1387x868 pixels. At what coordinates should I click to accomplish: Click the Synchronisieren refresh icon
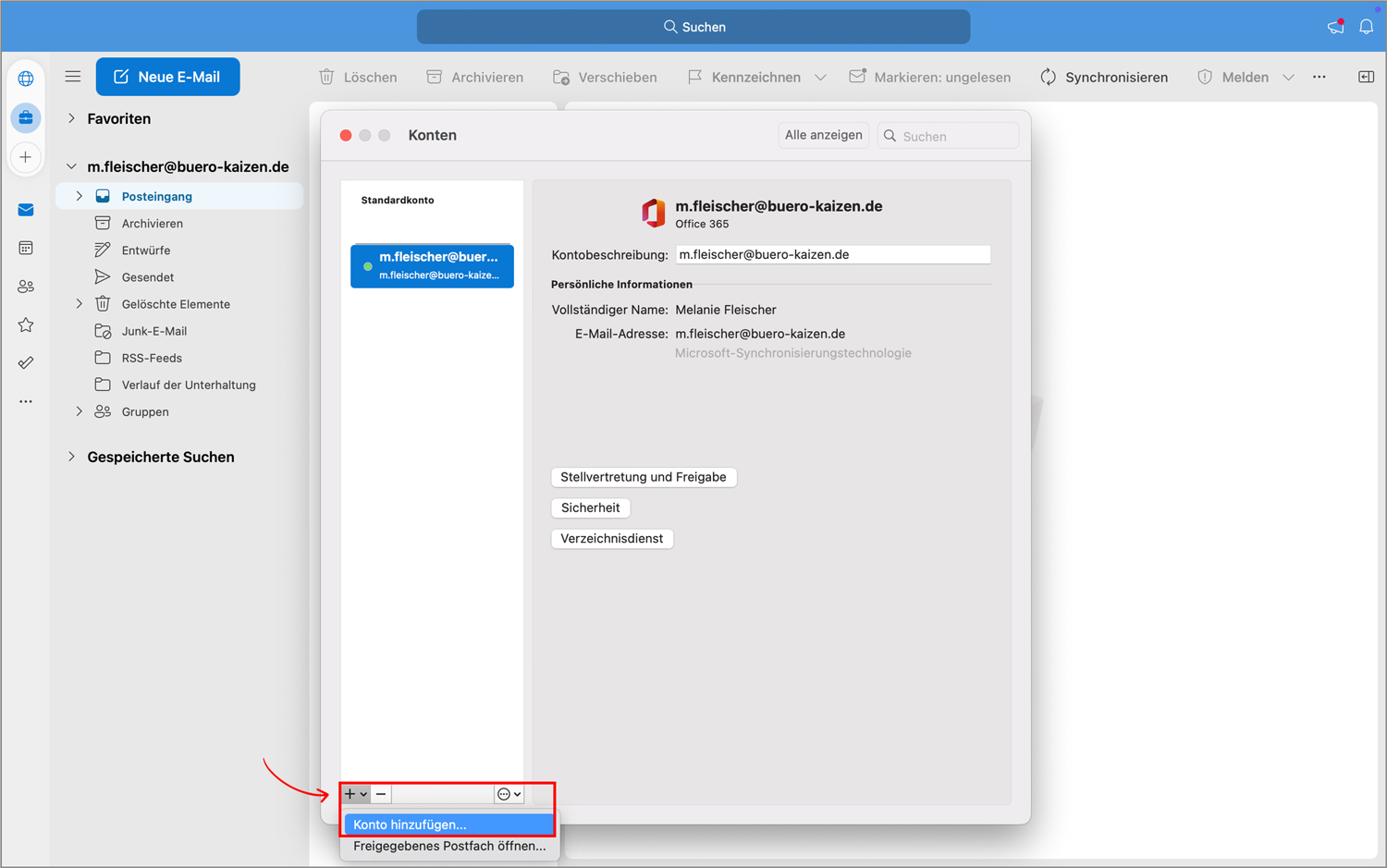pyautogui.click(x=1049, y=77)
